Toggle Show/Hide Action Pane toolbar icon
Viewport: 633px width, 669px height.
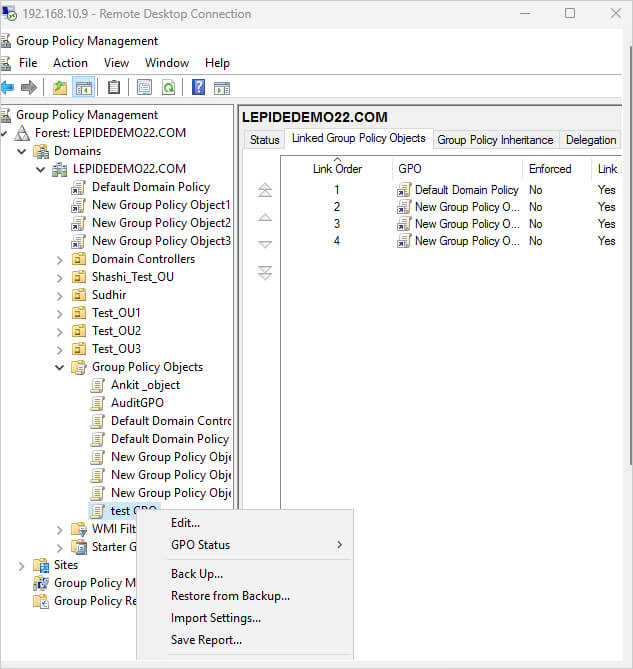[222, 88]
